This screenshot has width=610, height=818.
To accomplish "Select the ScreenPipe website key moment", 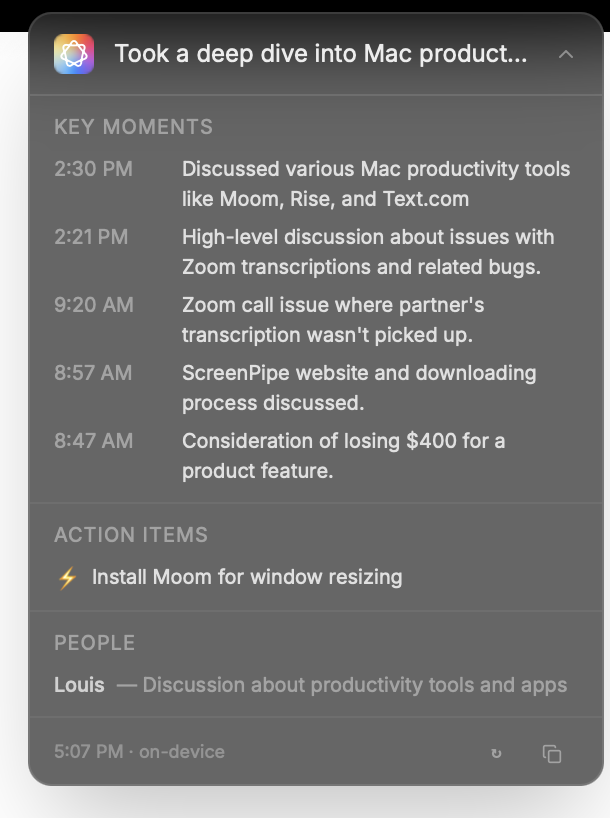I will (359, 388).
